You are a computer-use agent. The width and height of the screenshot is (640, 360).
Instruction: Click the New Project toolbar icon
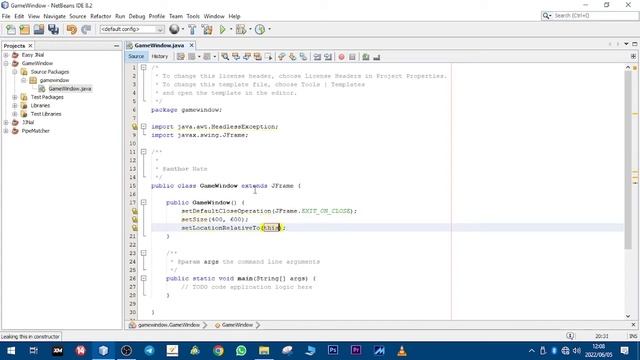tap(24, 29)
